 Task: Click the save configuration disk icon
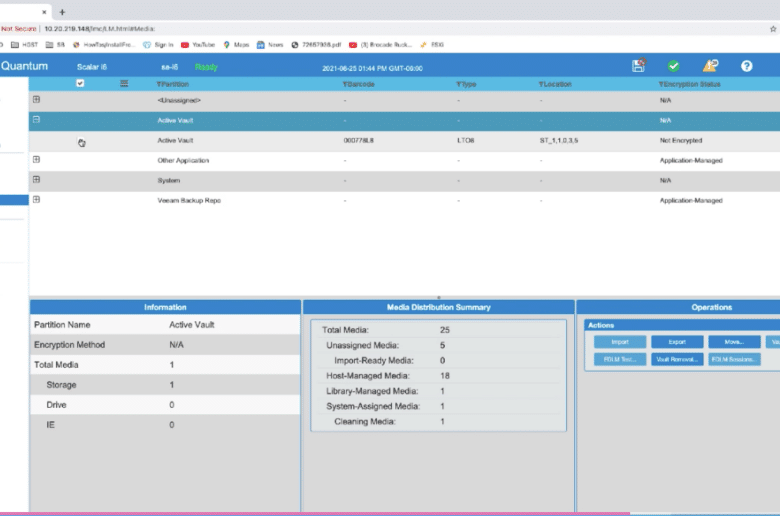[638, 66]
